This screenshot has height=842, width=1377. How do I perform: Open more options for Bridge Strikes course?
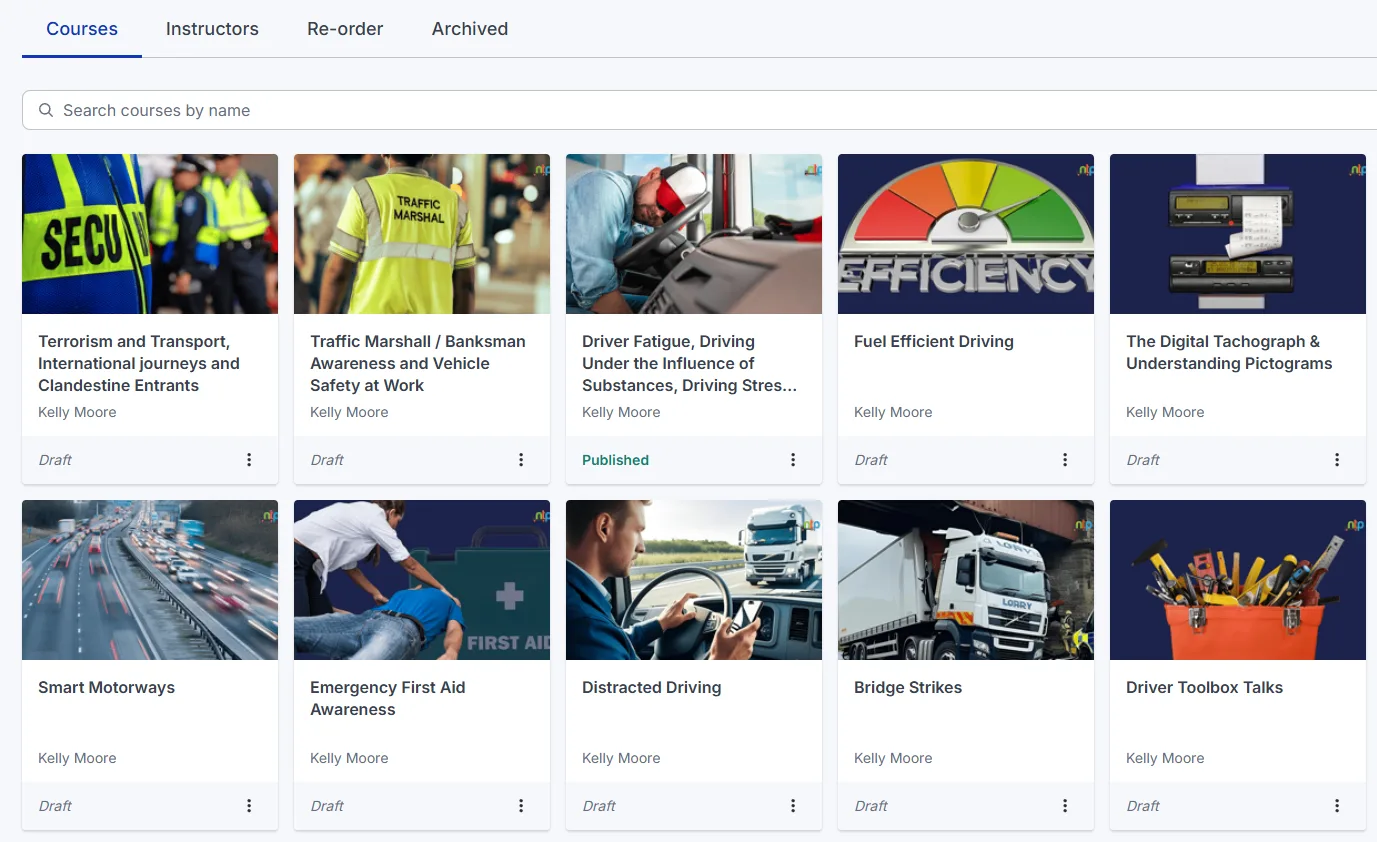[x=1065, y=806]
